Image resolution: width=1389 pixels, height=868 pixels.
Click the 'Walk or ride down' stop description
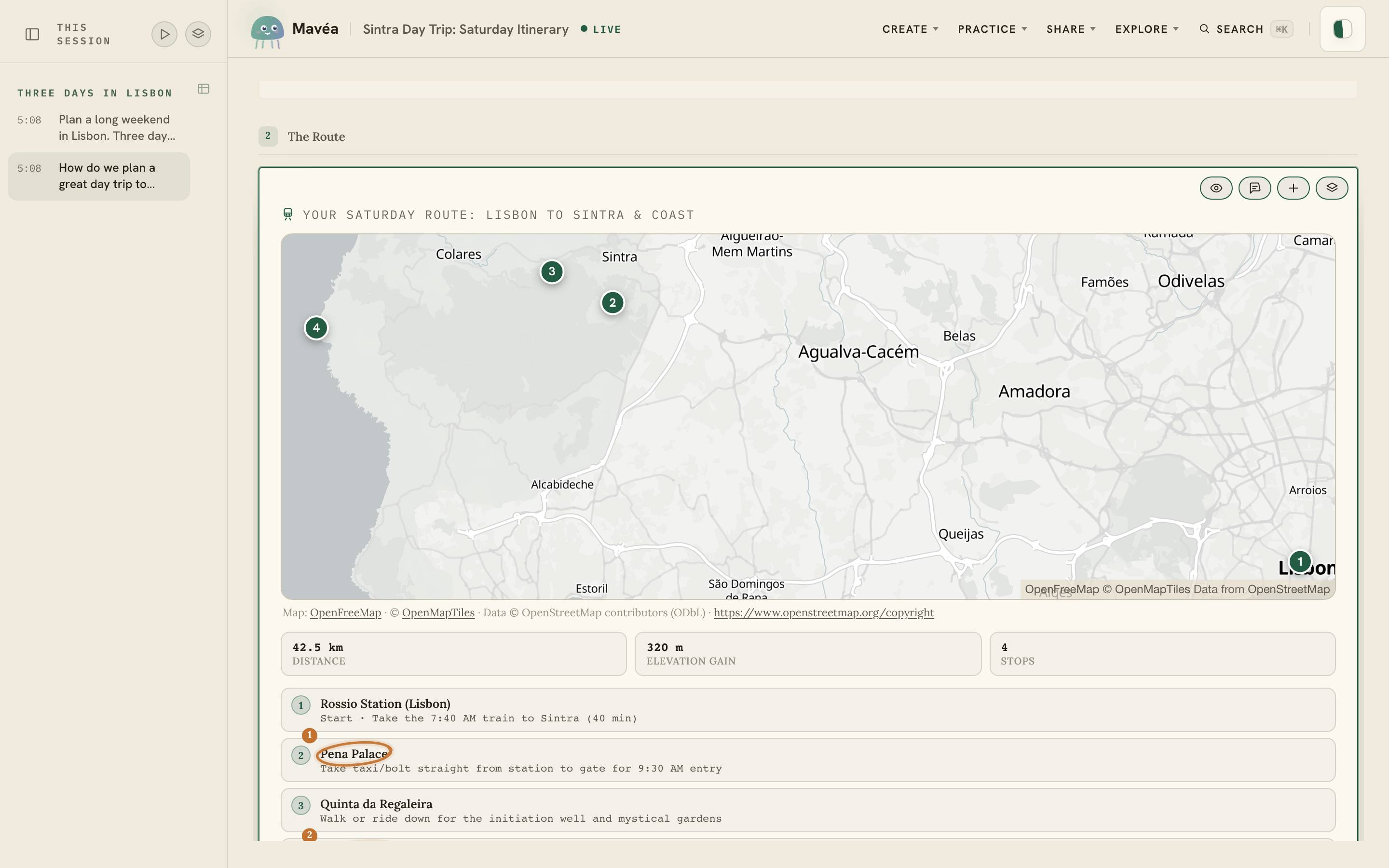click(521, 818)
